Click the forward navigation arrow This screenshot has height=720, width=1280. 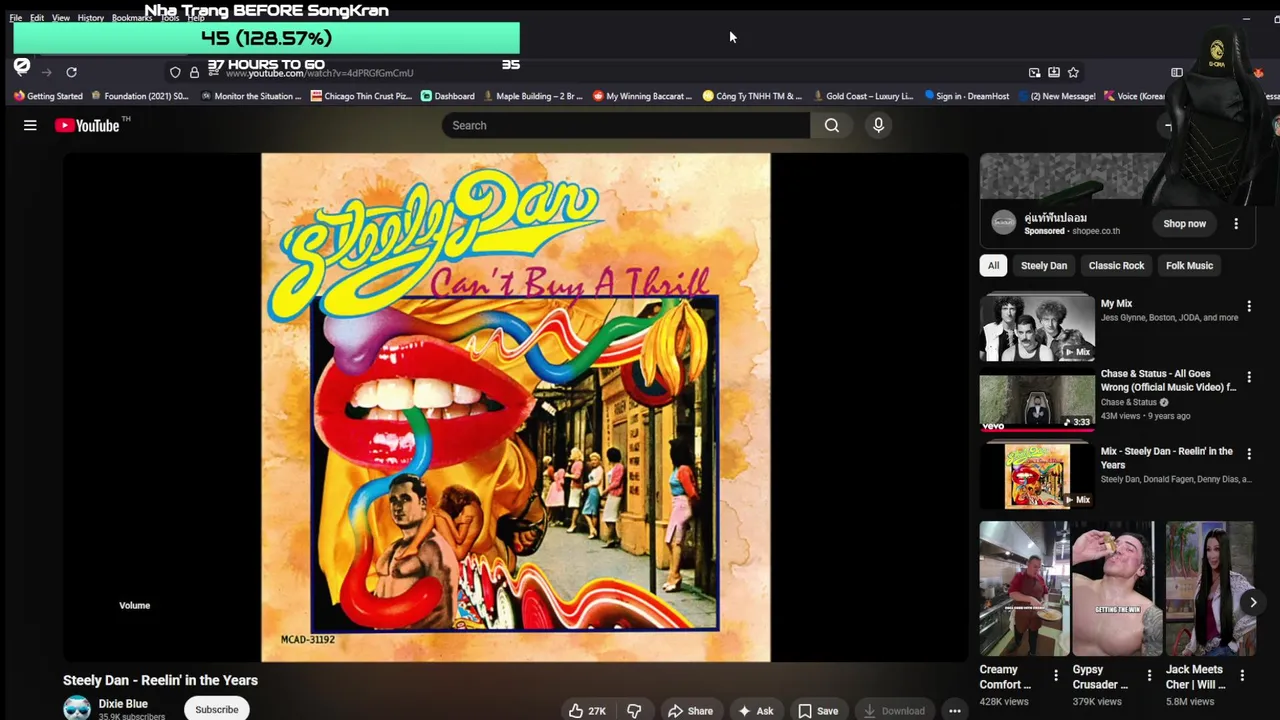click(x=46, y=72)
